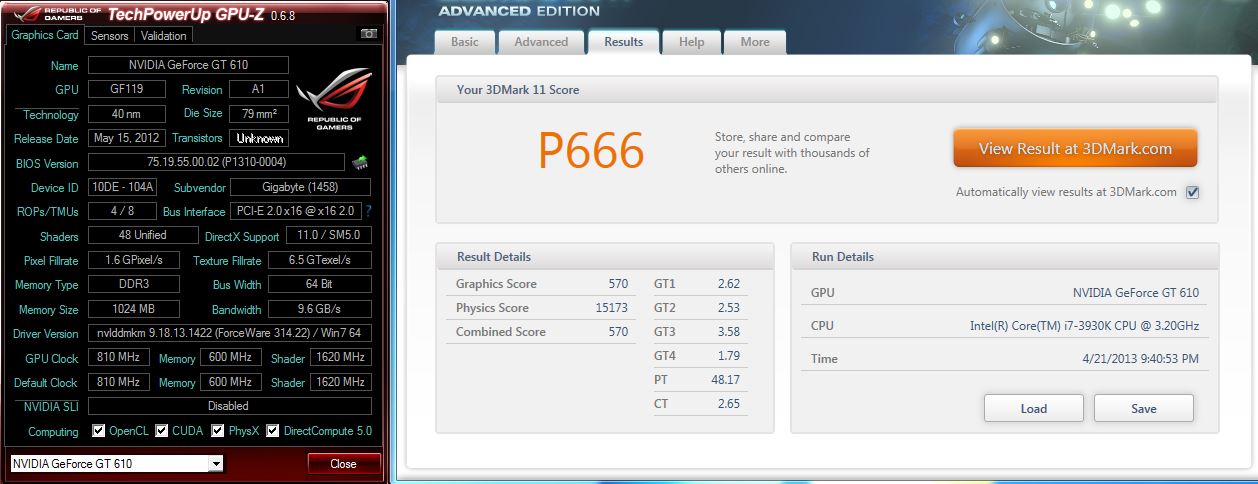Click the Load button in Run Details
1258x484 pixels.
click(1034, 408)
